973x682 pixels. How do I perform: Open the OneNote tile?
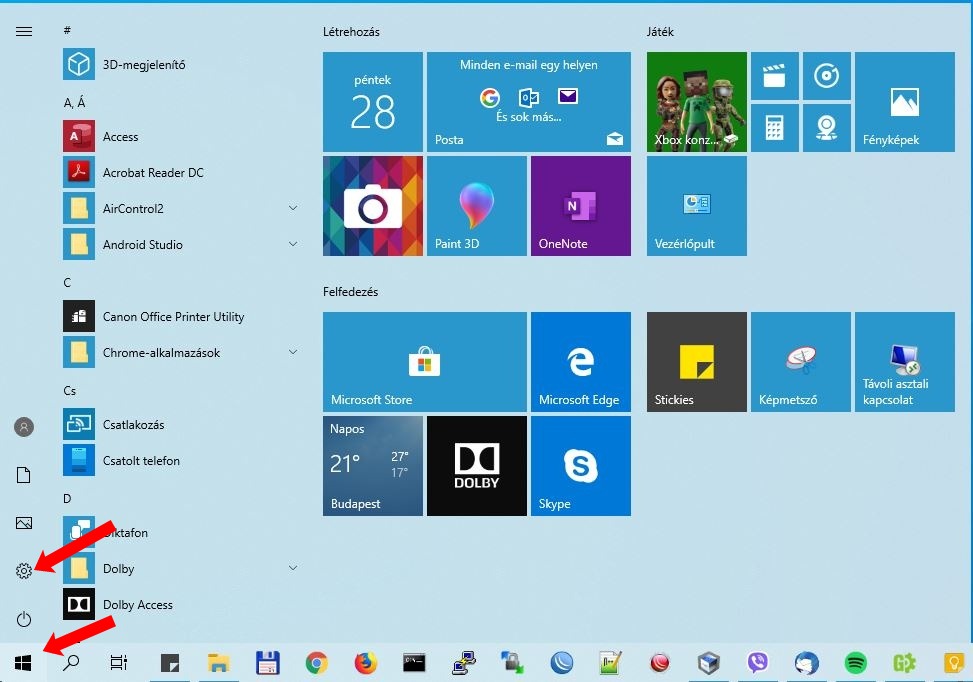coord(580,205)
